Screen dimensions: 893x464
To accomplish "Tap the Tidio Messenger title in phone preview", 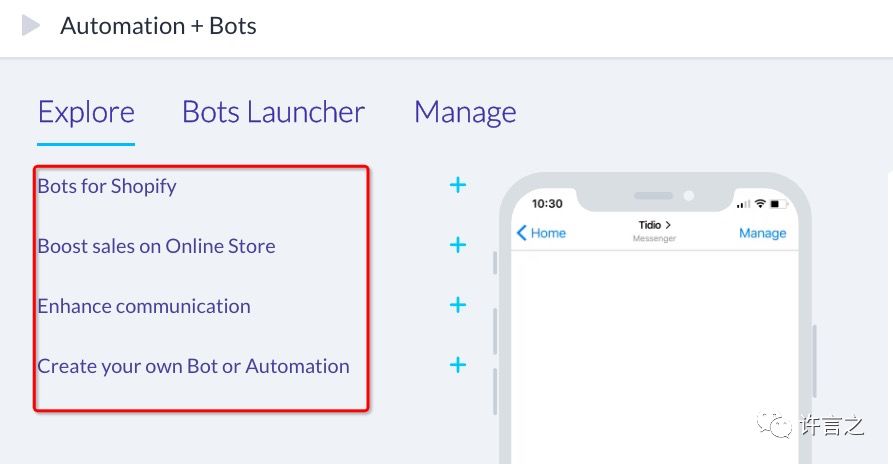I will (654, 231).
